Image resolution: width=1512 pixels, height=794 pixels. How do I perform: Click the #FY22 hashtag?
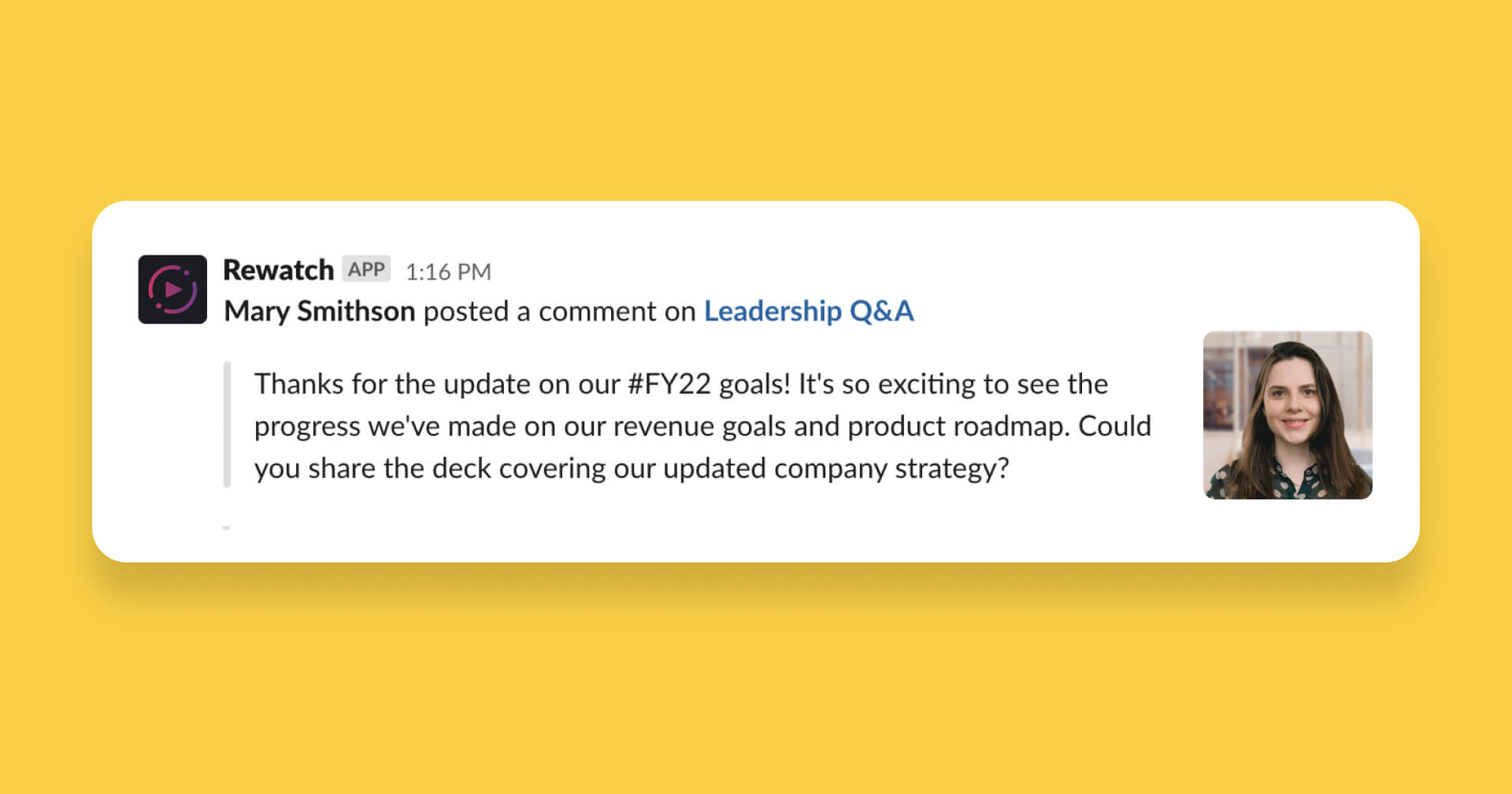point(669,384)
